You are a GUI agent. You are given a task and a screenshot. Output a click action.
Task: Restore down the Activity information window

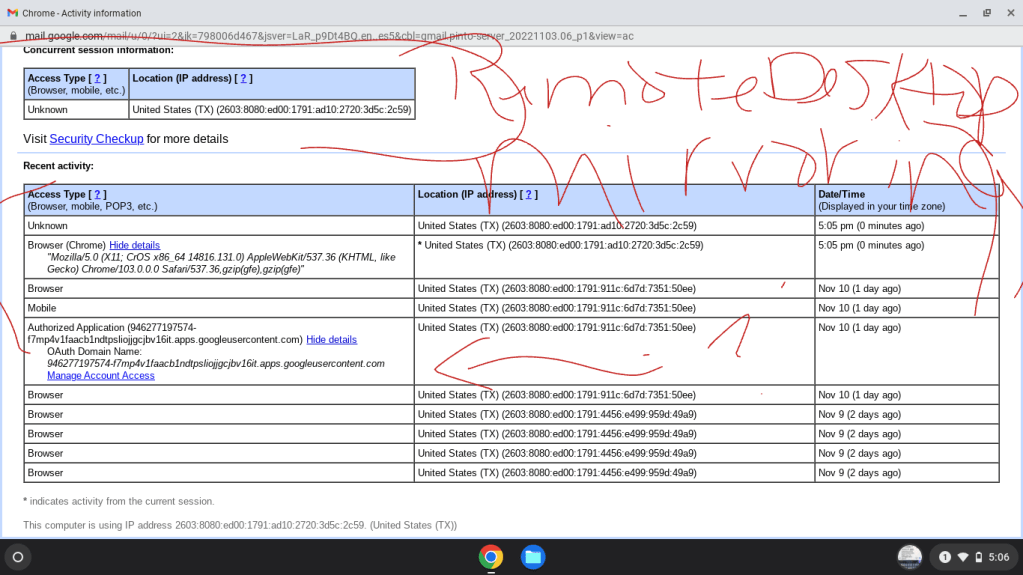coord(986,13)
